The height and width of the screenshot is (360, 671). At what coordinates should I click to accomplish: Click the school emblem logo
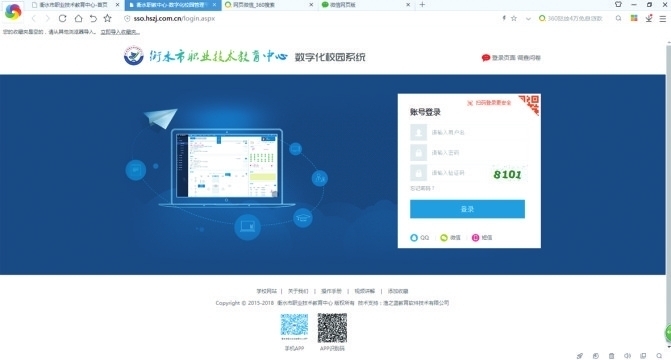tap(134, 56)
